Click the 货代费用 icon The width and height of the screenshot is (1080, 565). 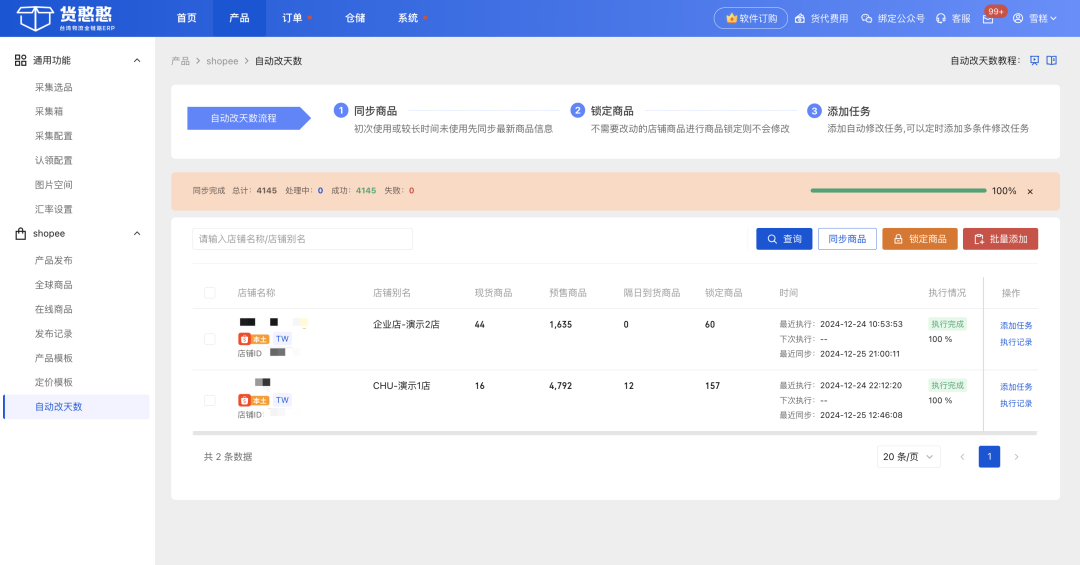800,19
